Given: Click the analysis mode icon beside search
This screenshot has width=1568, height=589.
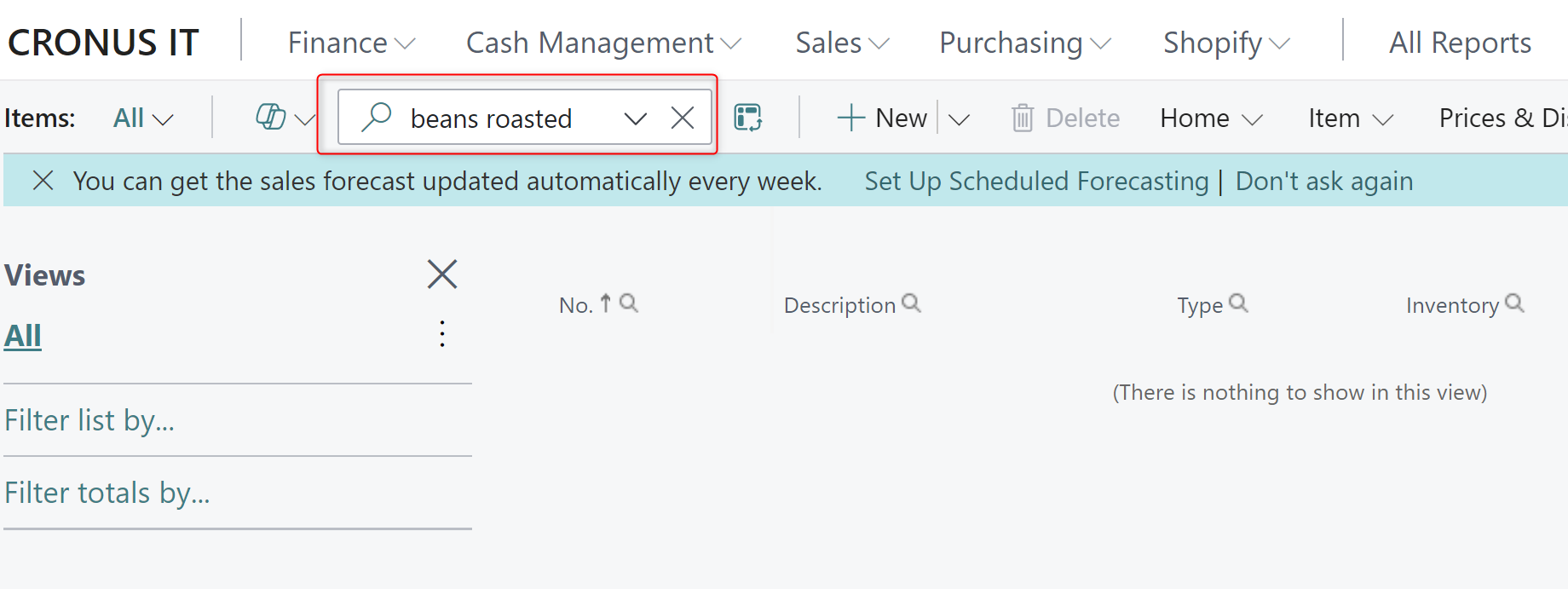Looking at the screenshot, I should click(747, 118).
